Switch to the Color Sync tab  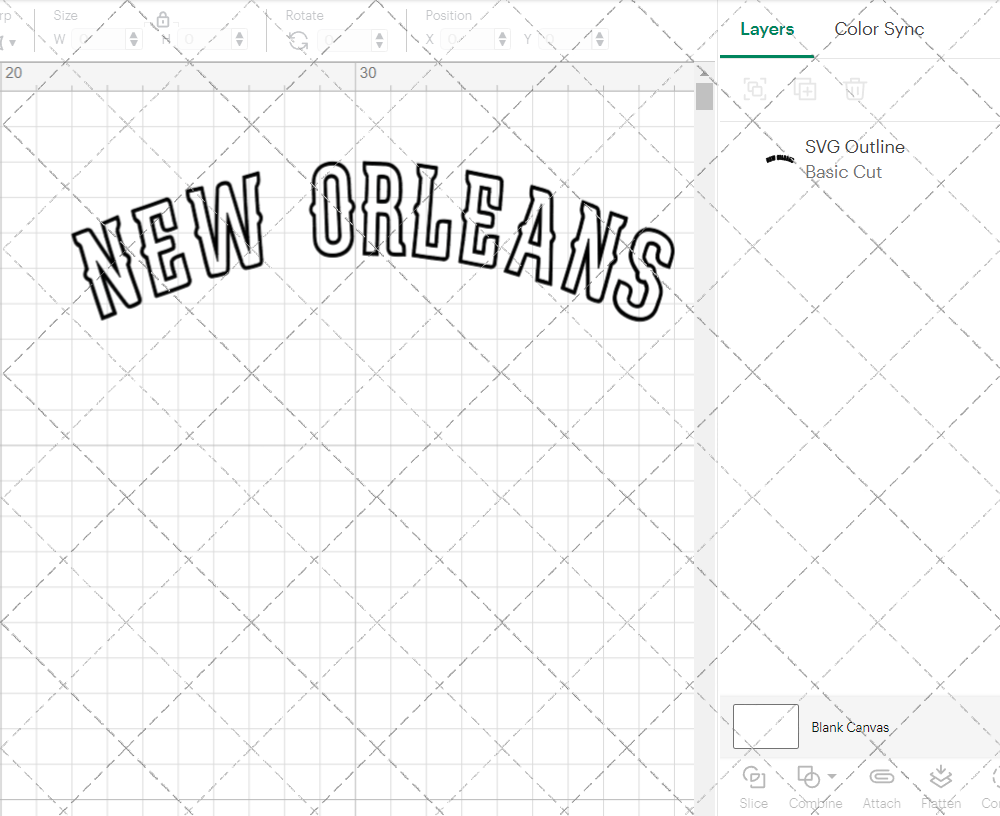coord(879,29)
